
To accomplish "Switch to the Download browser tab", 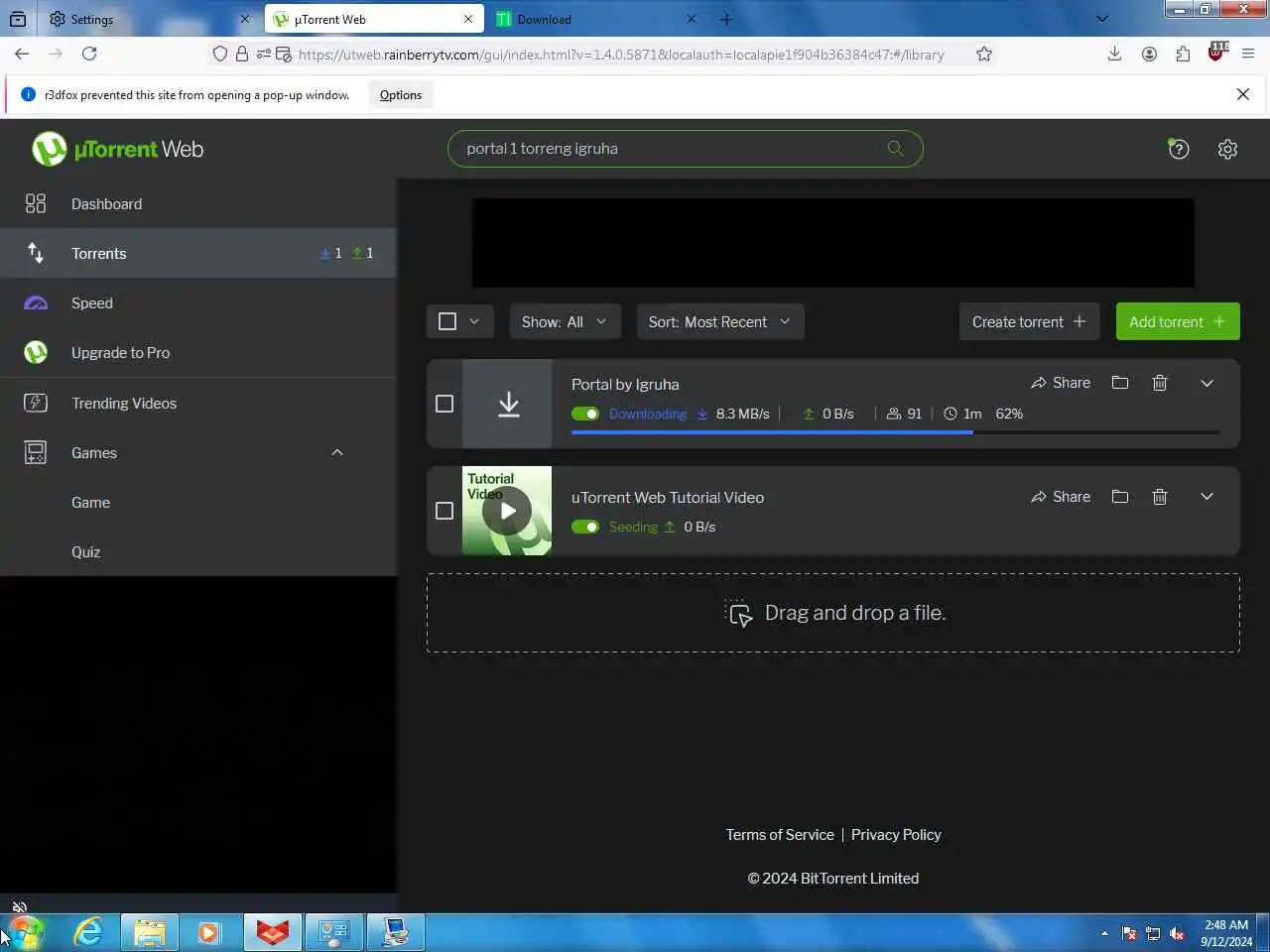I will coord(596,19).
